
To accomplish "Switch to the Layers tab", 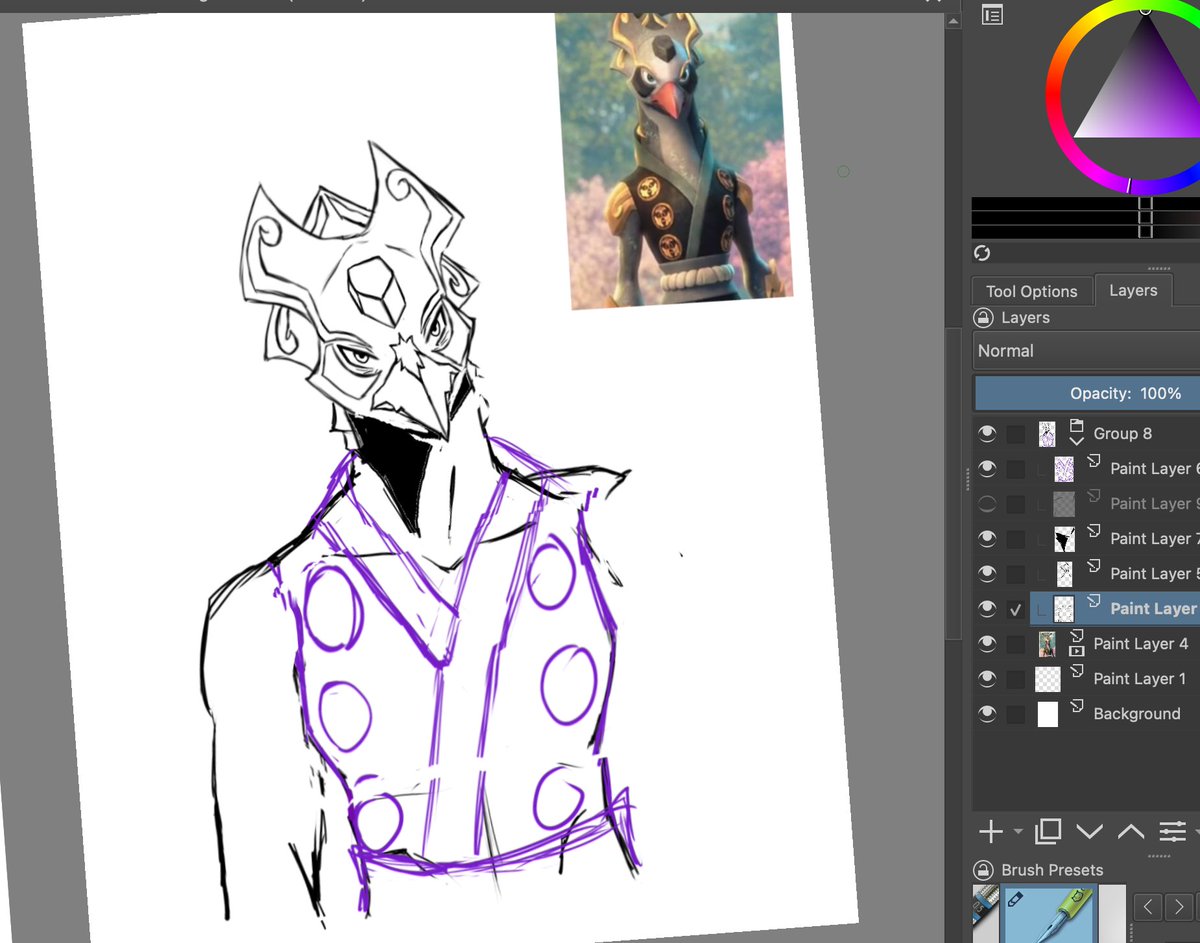I will 1133,290.
